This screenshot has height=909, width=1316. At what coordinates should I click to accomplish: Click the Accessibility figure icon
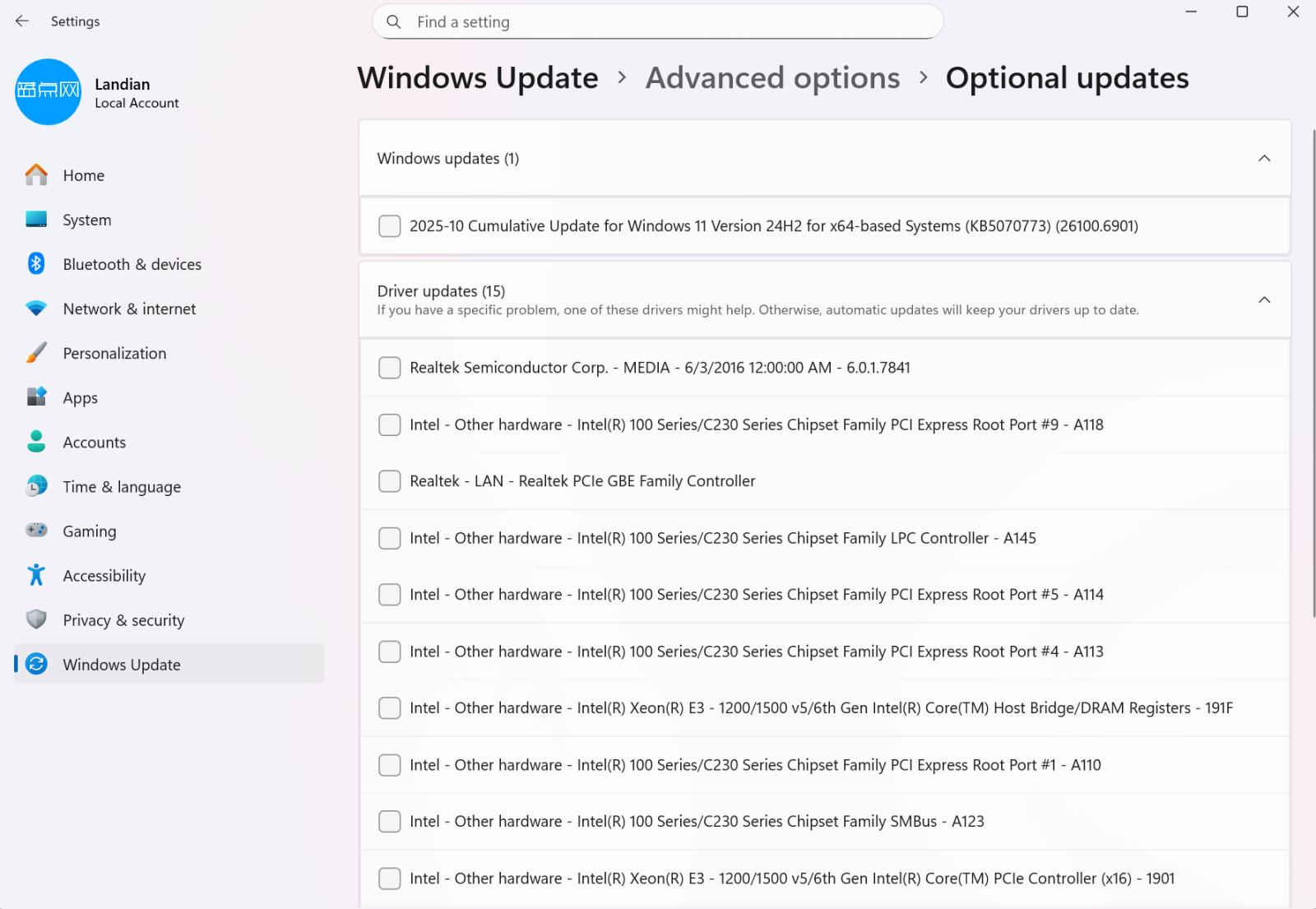point(36,575)
